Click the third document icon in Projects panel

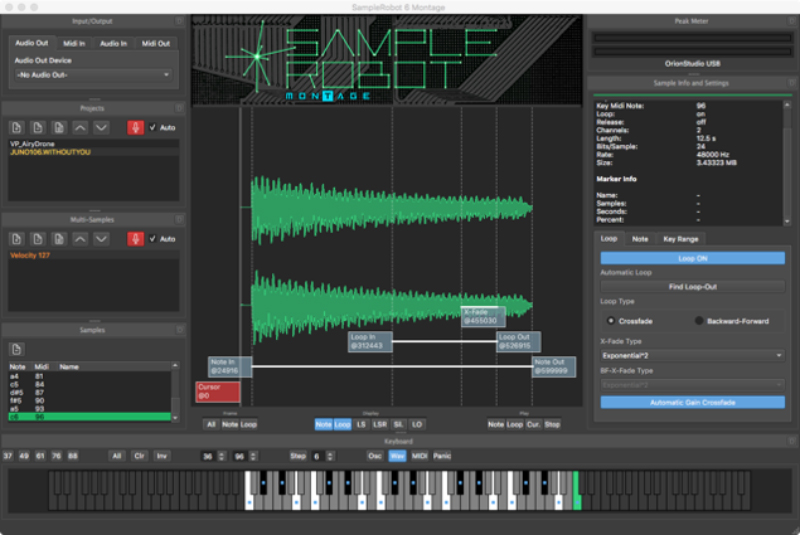click(x=59, y=128)
